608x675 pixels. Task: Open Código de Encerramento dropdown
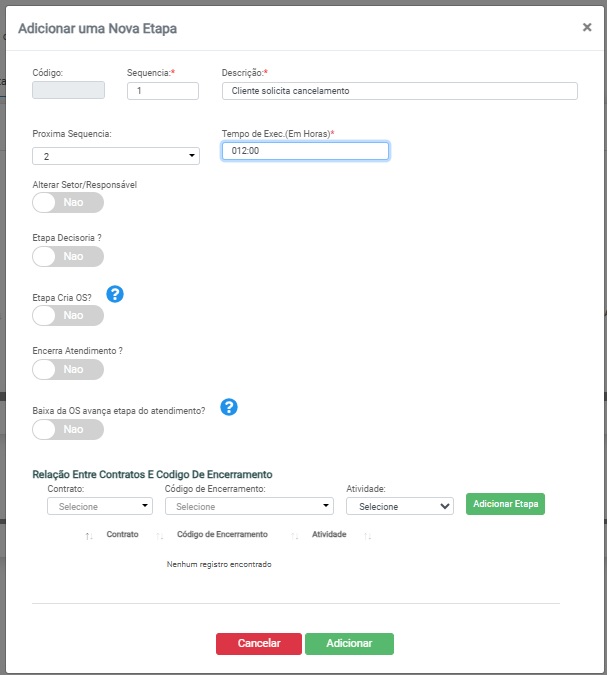pos(249,507)
